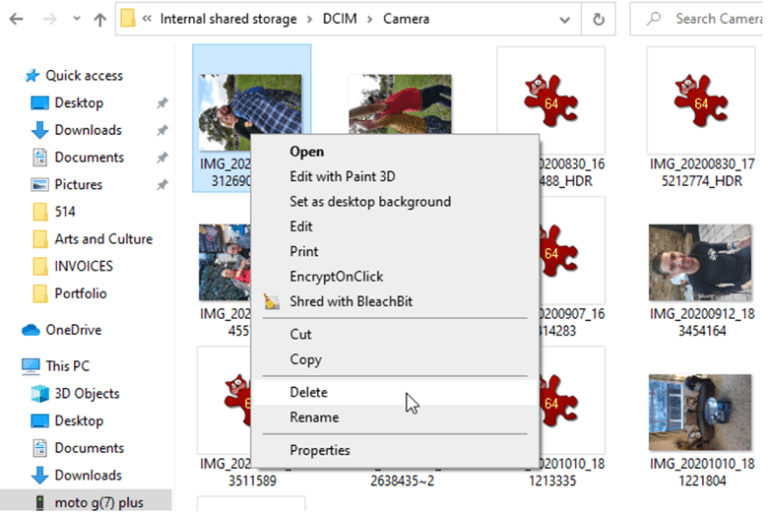Click the Refresh button in address bar
This screenshot has height=514, width=768.
click(x=598, y=19)
